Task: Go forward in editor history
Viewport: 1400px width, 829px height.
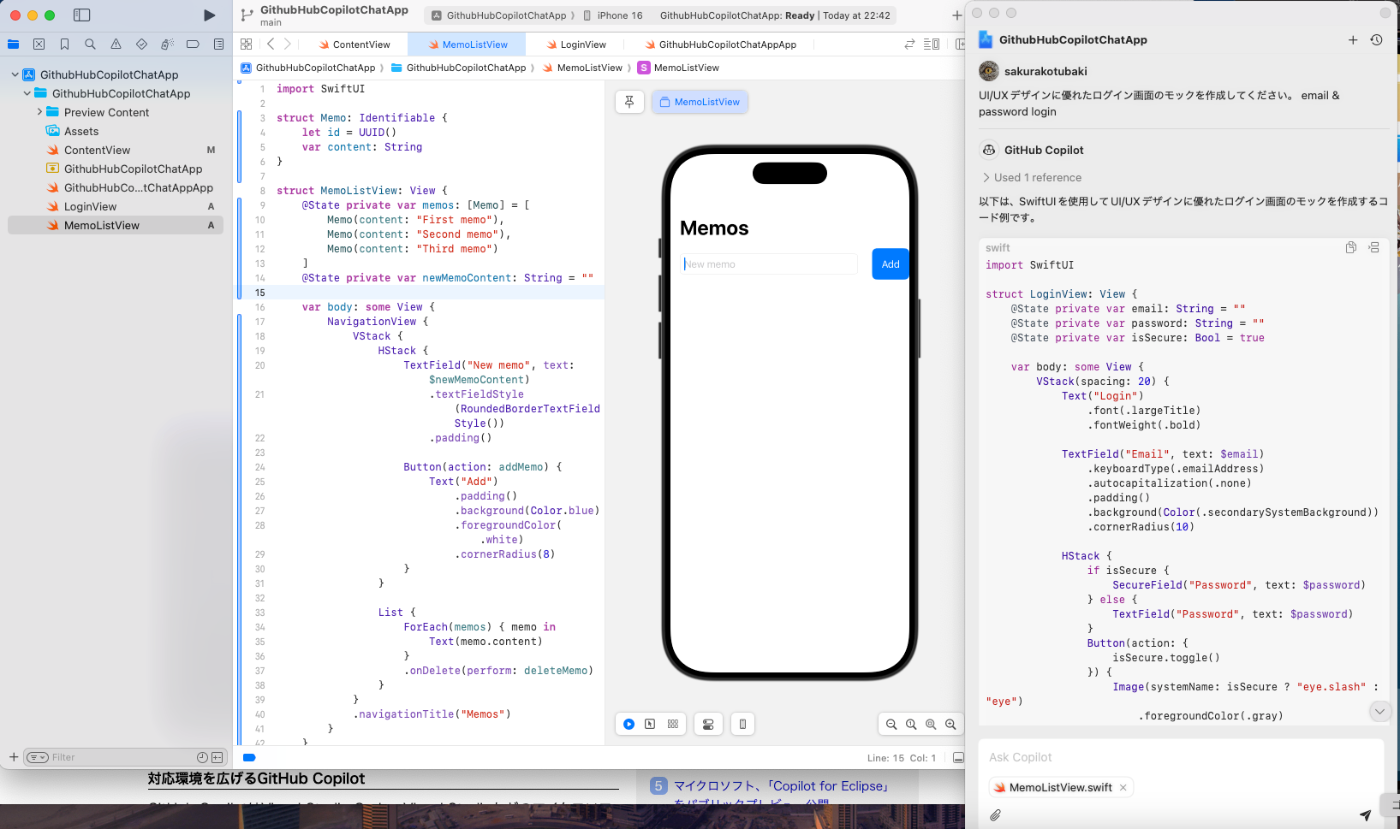Action: (x=288, y=44)
